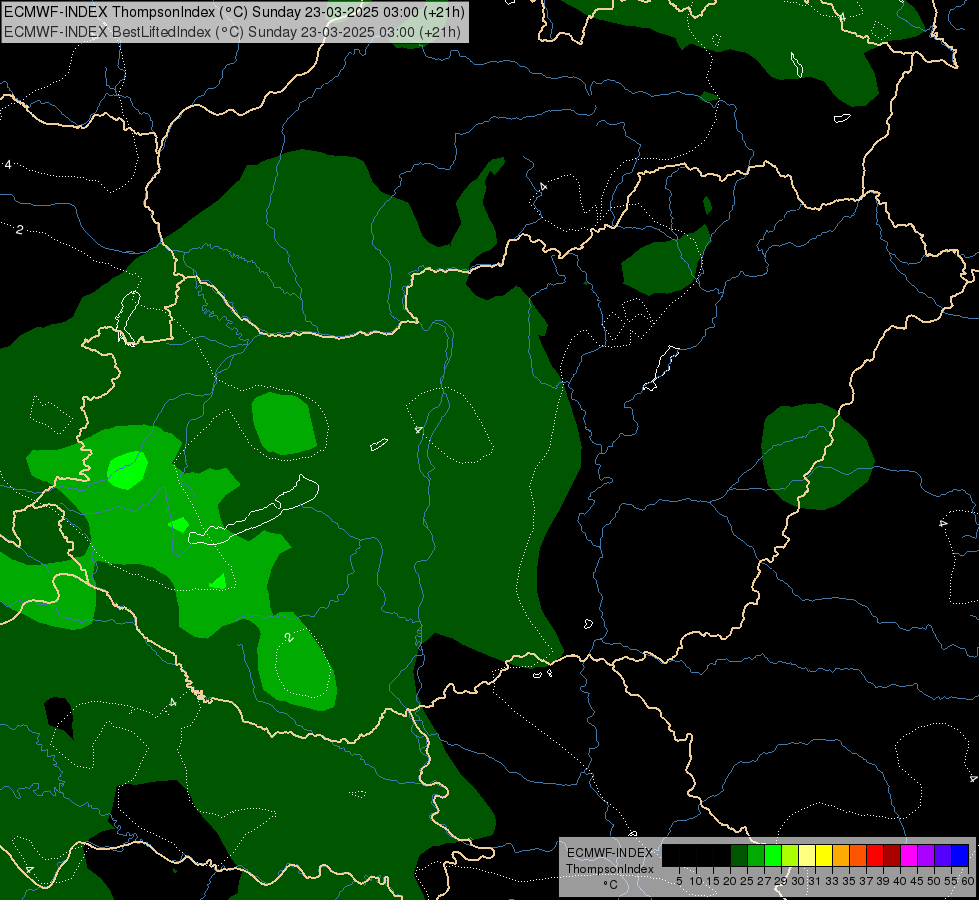The image size is (979, 900).
Task: Click the purple 45–50 legend swatch
Action: click(926, 855)
